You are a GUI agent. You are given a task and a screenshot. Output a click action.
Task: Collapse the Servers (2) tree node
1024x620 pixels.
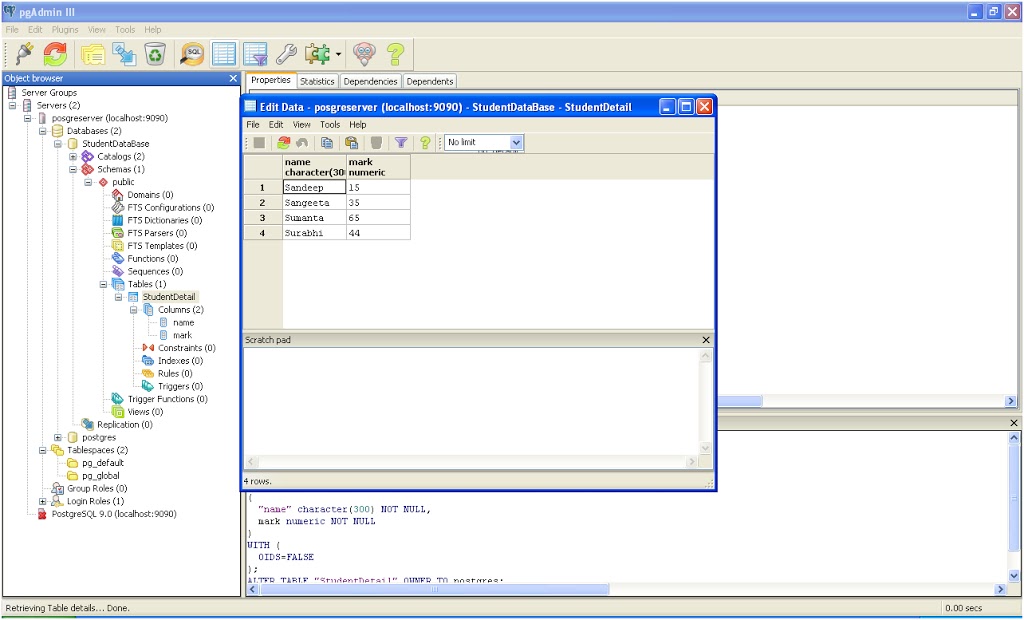coord(12,105)
